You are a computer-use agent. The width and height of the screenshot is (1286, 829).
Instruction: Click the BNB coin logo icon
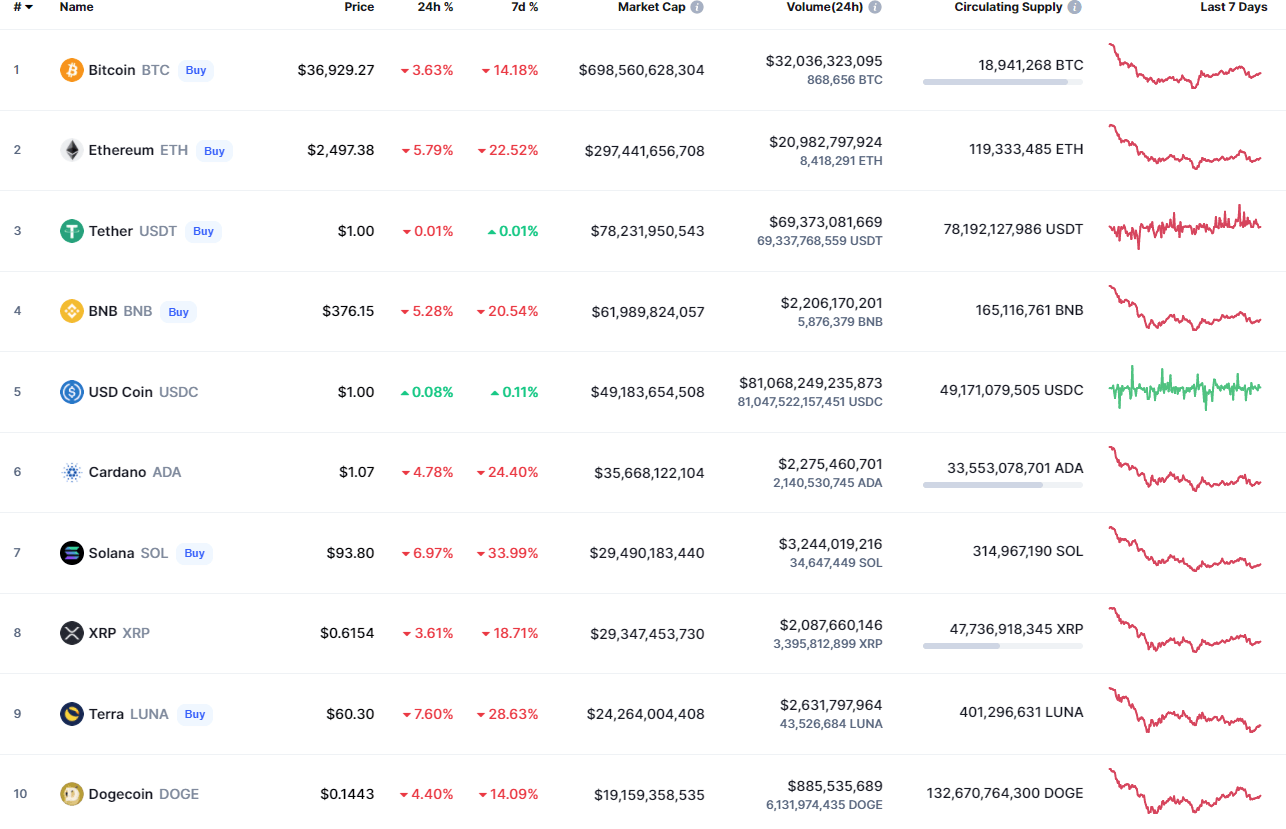point(72,311)
